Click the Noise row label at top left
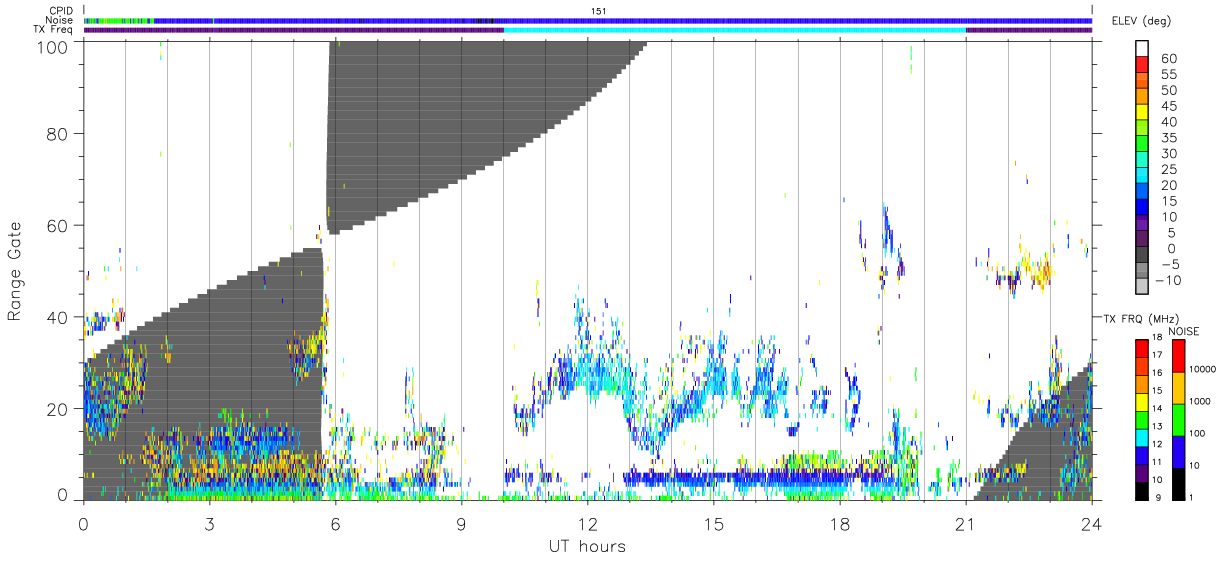 (59, 20)
